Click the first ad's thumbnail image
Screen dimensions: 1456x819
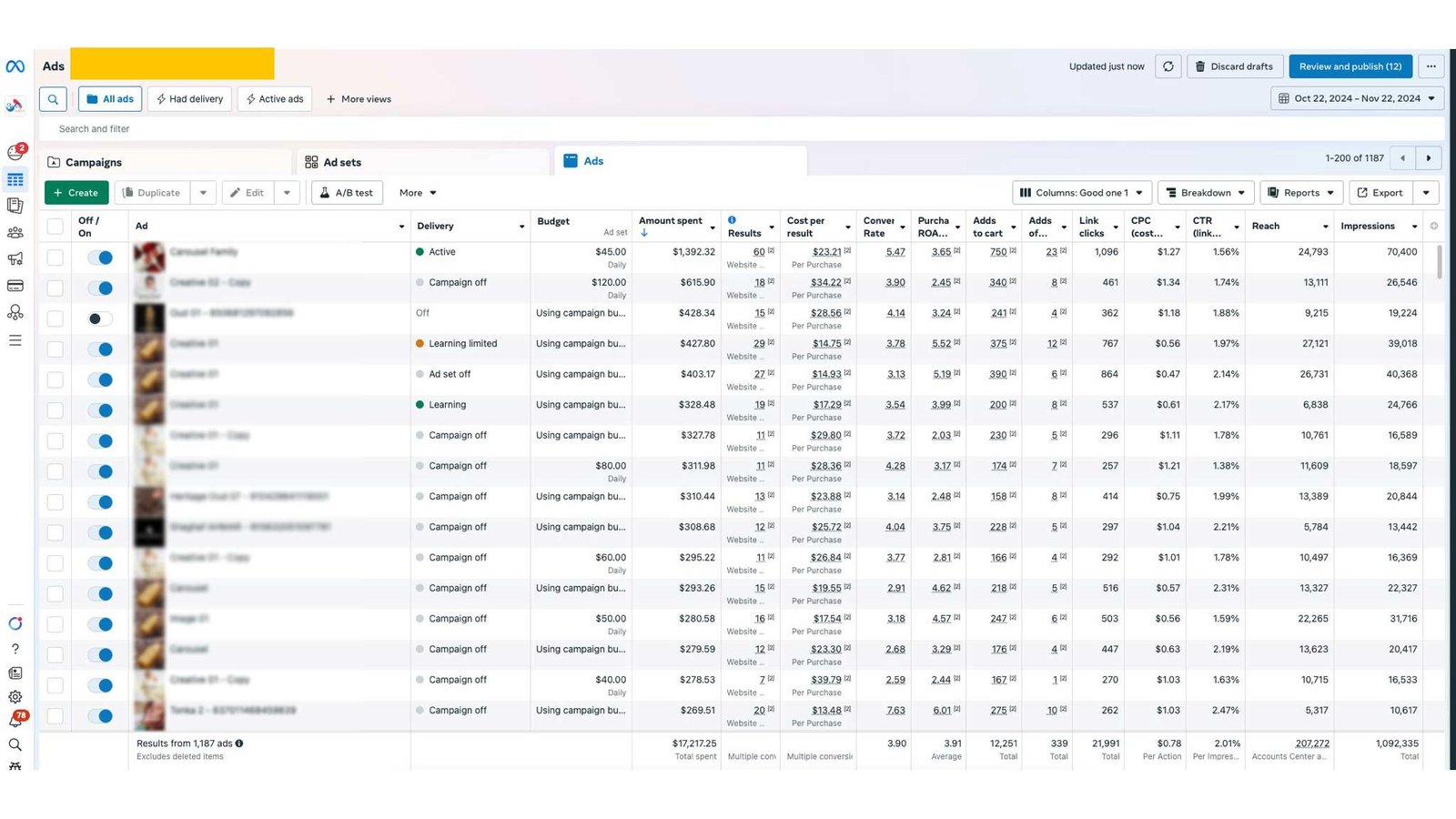click(x=149, y=258)
